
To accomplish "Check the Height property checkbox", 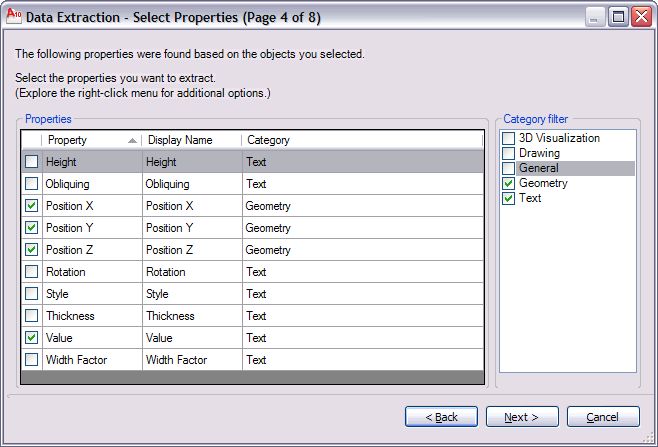I will 32,162.
